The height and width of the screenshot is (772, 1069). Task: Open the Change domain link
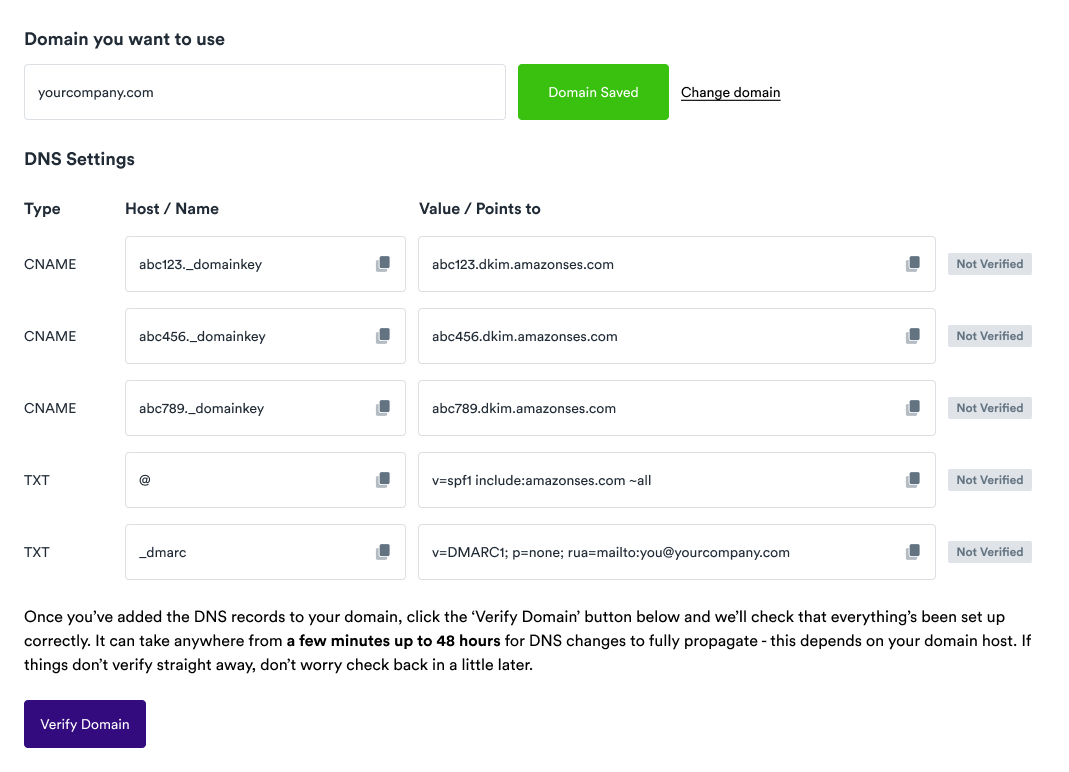pos(730,92)
